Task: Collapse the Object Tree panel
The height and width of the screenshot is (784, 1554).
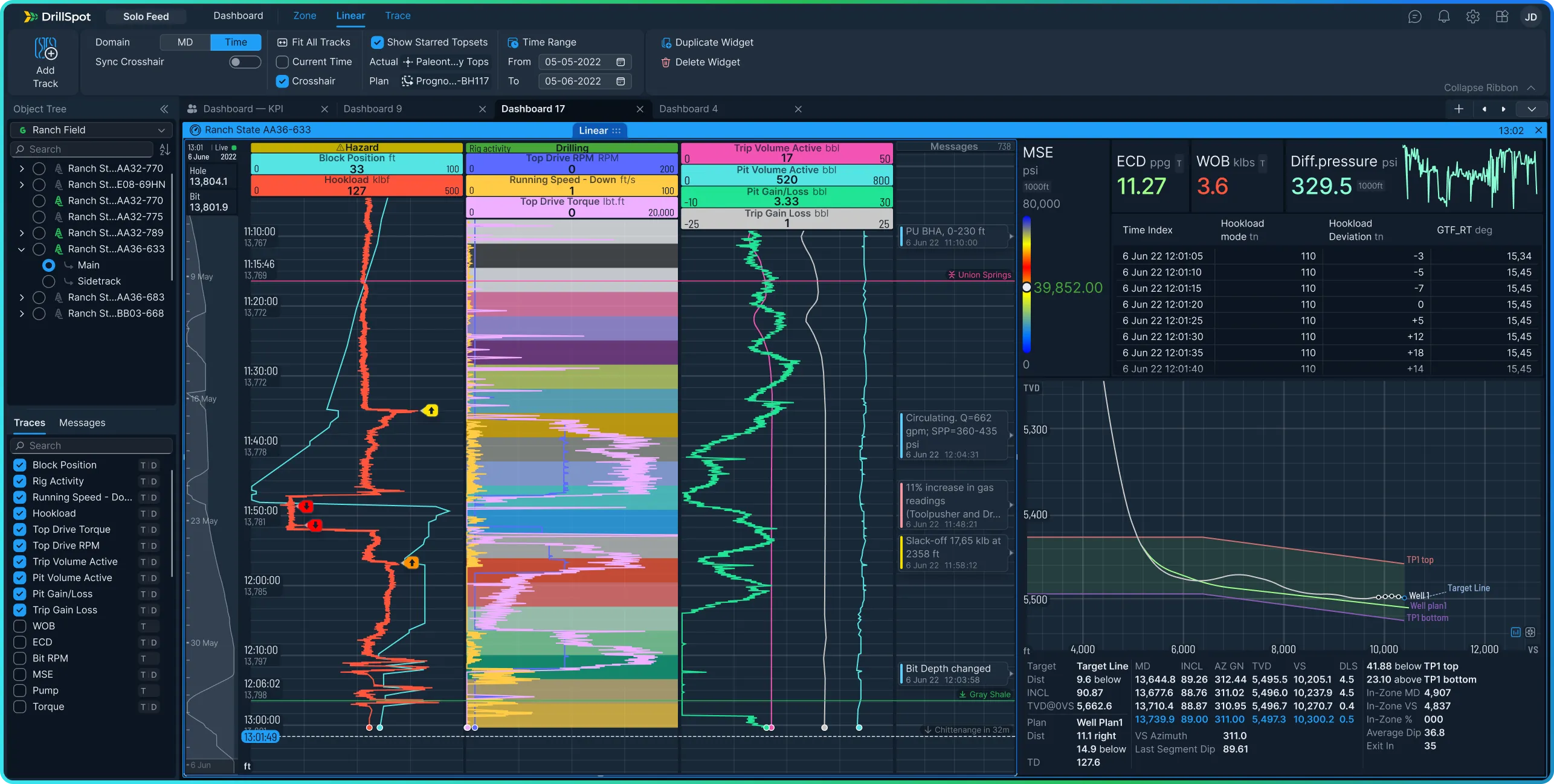Action: [x=164, y=109]
